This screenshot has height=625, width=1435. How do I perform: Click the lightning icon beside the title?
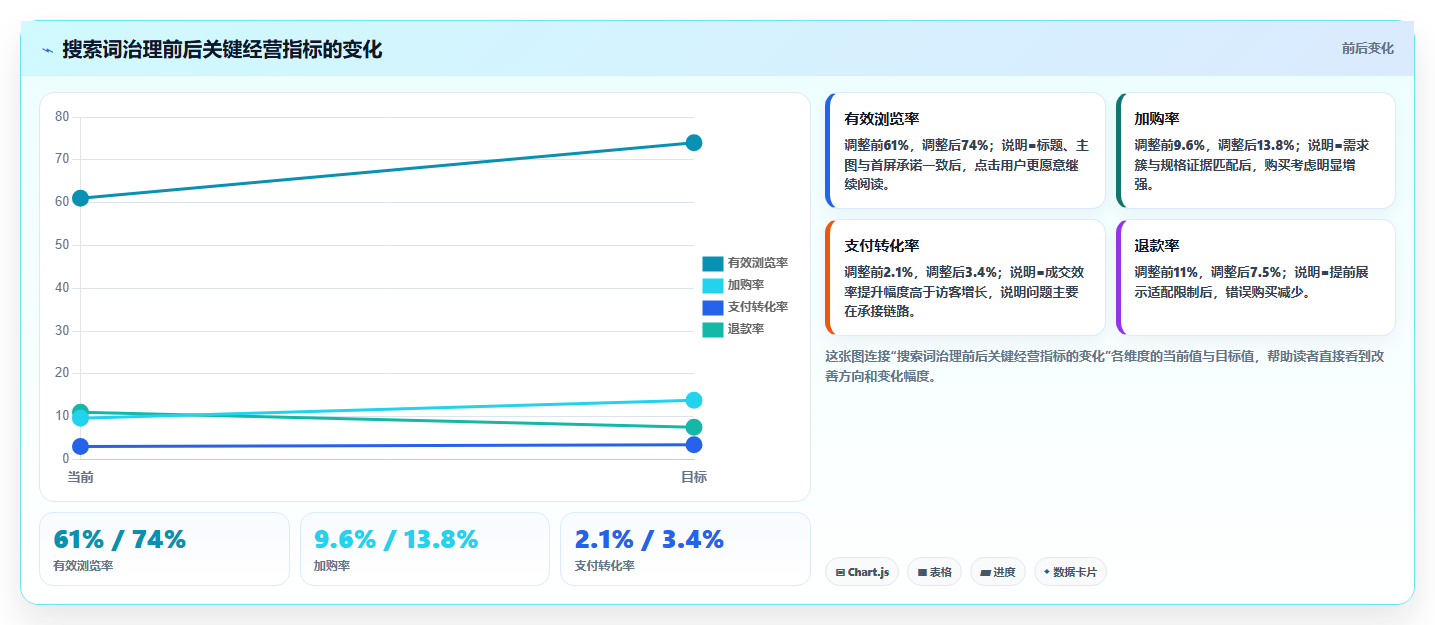point(47,50)
